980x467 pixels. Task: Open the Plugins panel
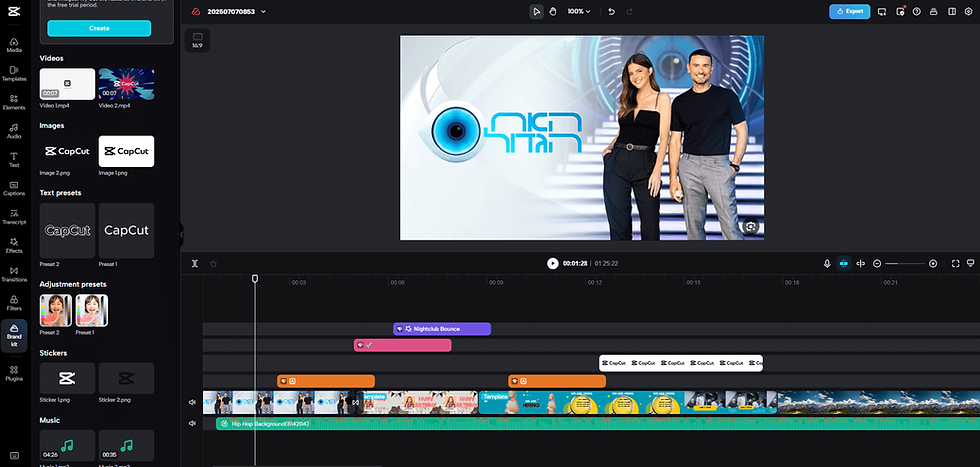(14, 373)
